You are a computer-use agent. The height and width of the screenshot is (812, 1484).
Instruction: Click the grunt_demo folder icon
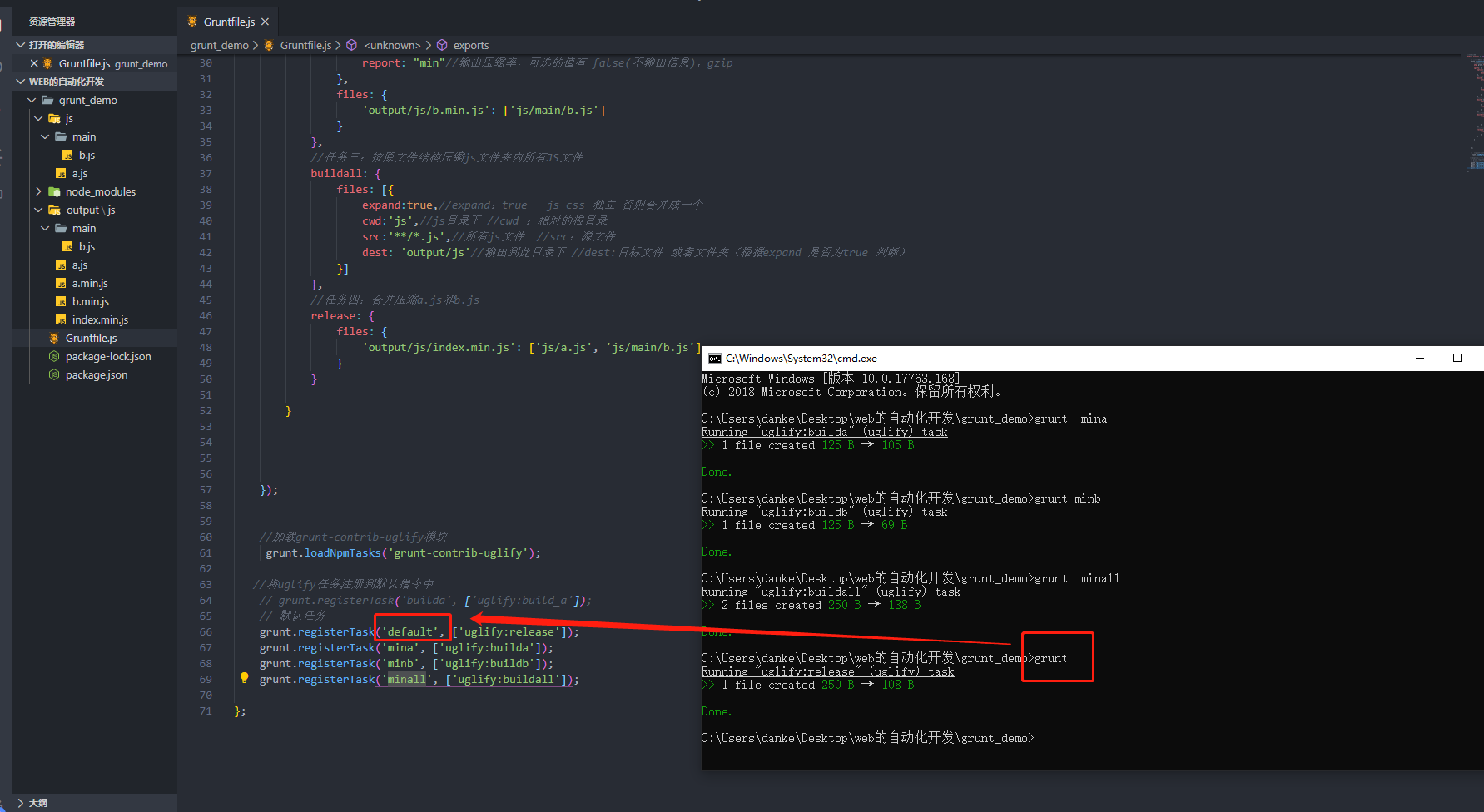pos(47,100)
